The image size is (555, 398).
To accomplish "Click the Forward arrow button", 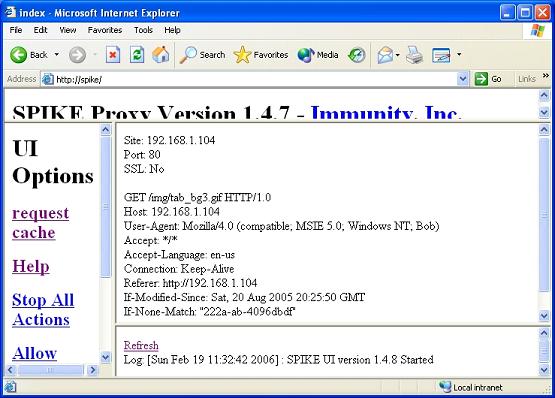I will (x=77, y=55).
